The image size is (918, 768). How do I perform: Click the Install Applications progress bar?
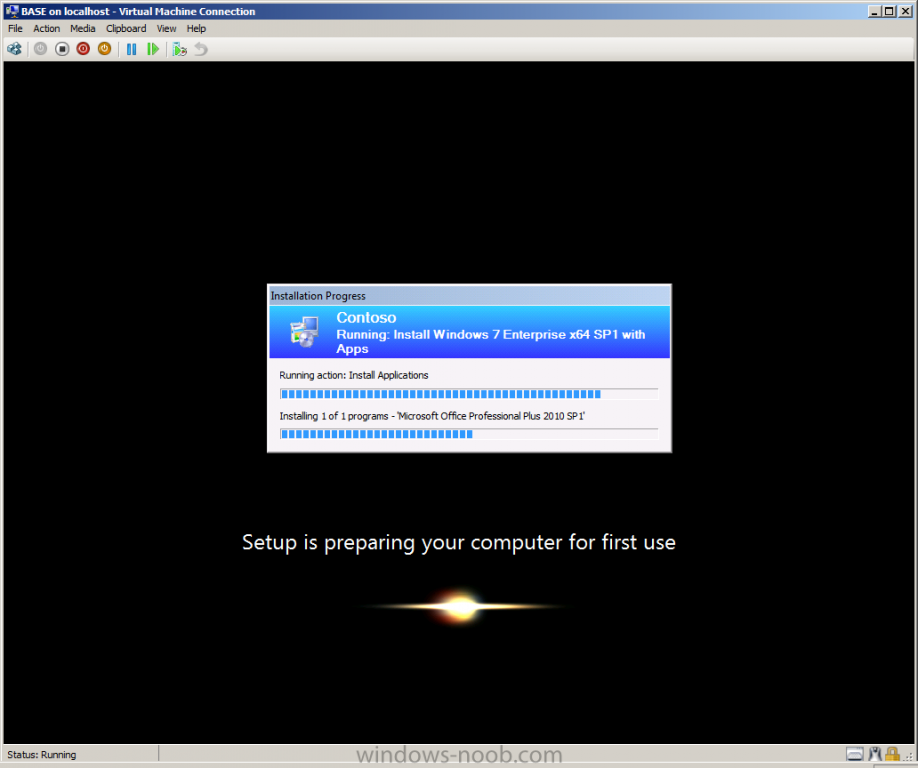coord(469,394)
